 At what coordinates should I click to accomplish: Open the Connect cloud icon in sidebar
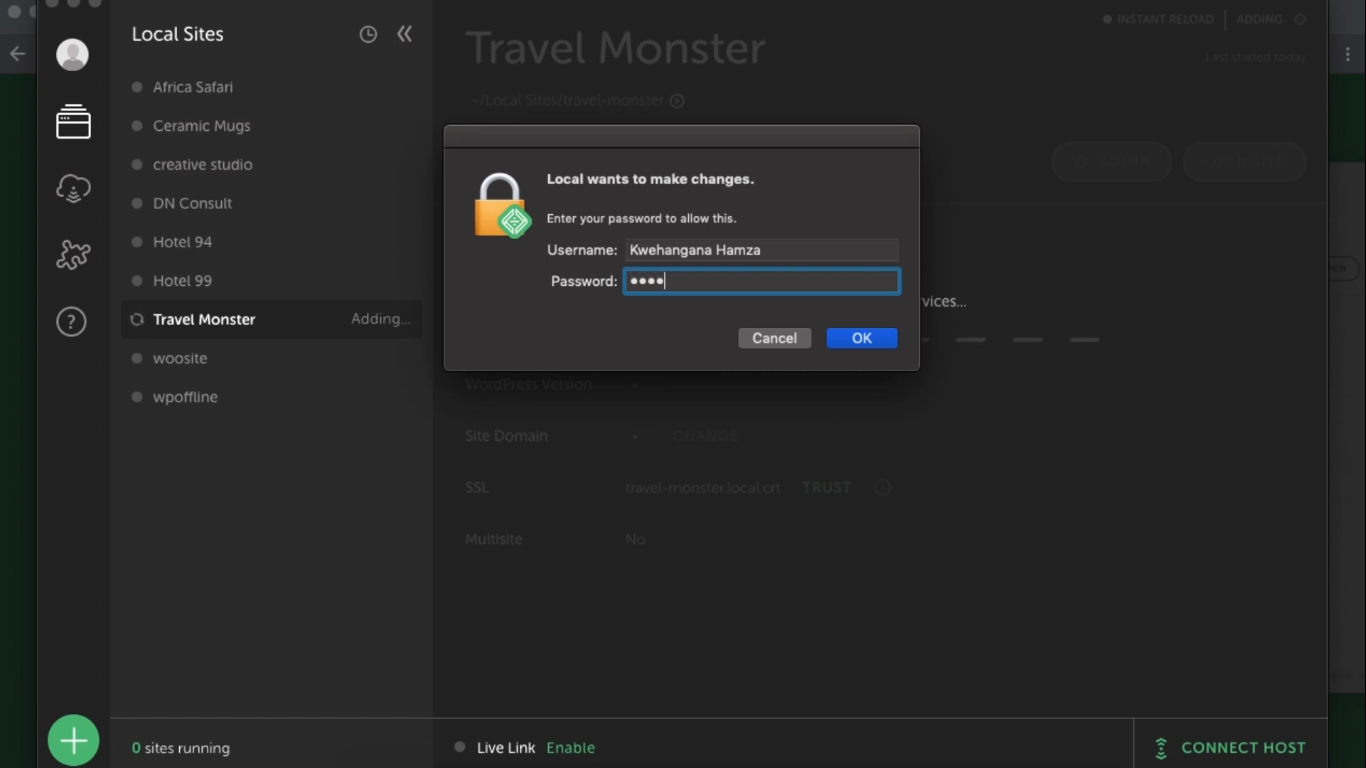pyautogui.click(x=73, y=188)
